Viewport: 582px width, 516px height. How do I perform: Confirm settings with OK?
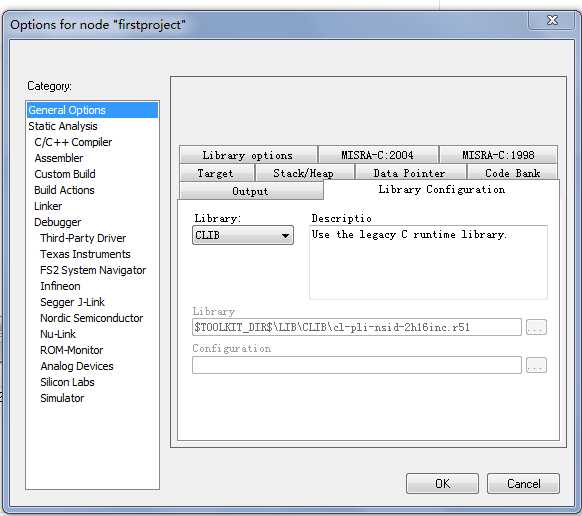click(x=442, y=483)
